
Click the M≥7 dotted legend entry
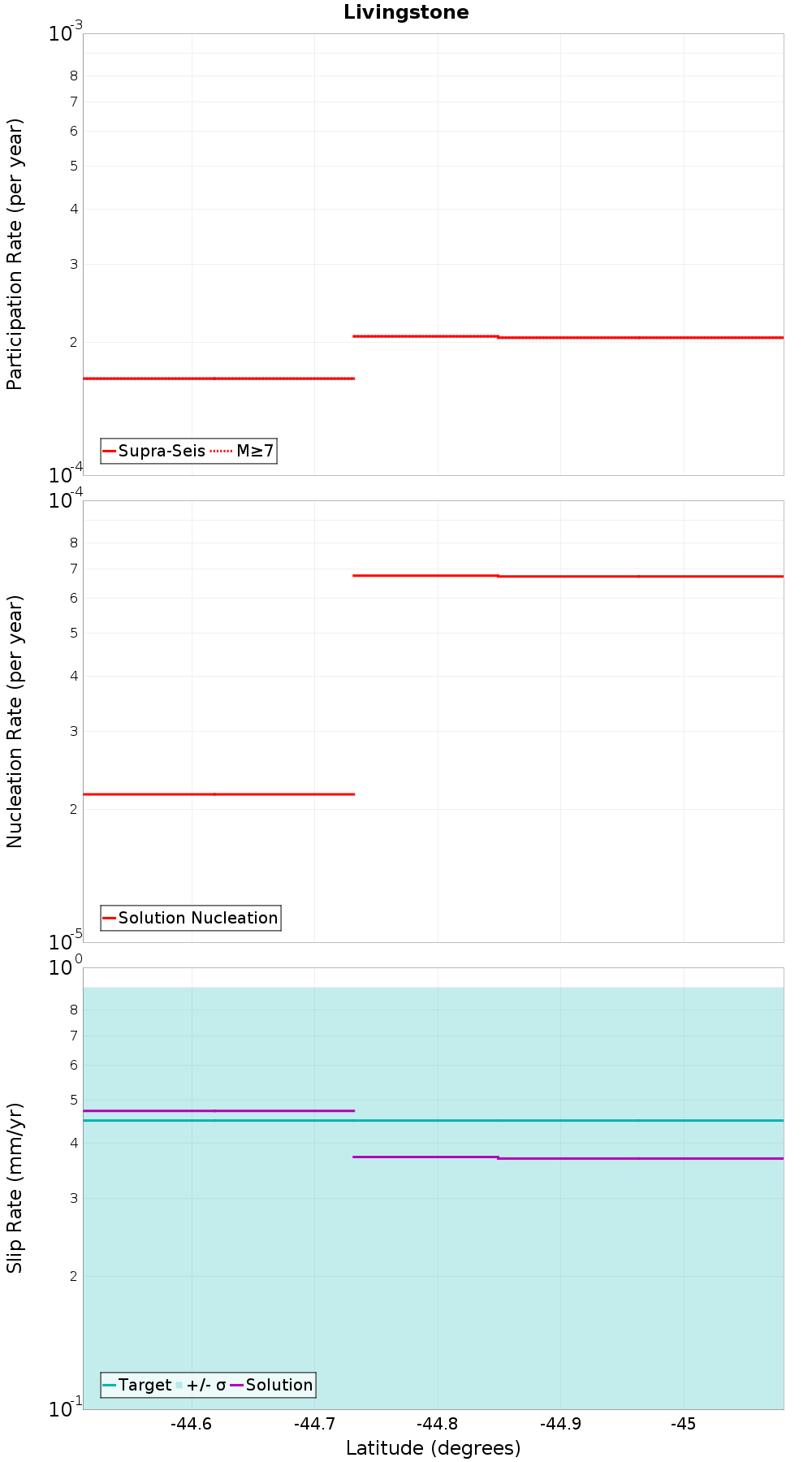(x=243, y=451)
